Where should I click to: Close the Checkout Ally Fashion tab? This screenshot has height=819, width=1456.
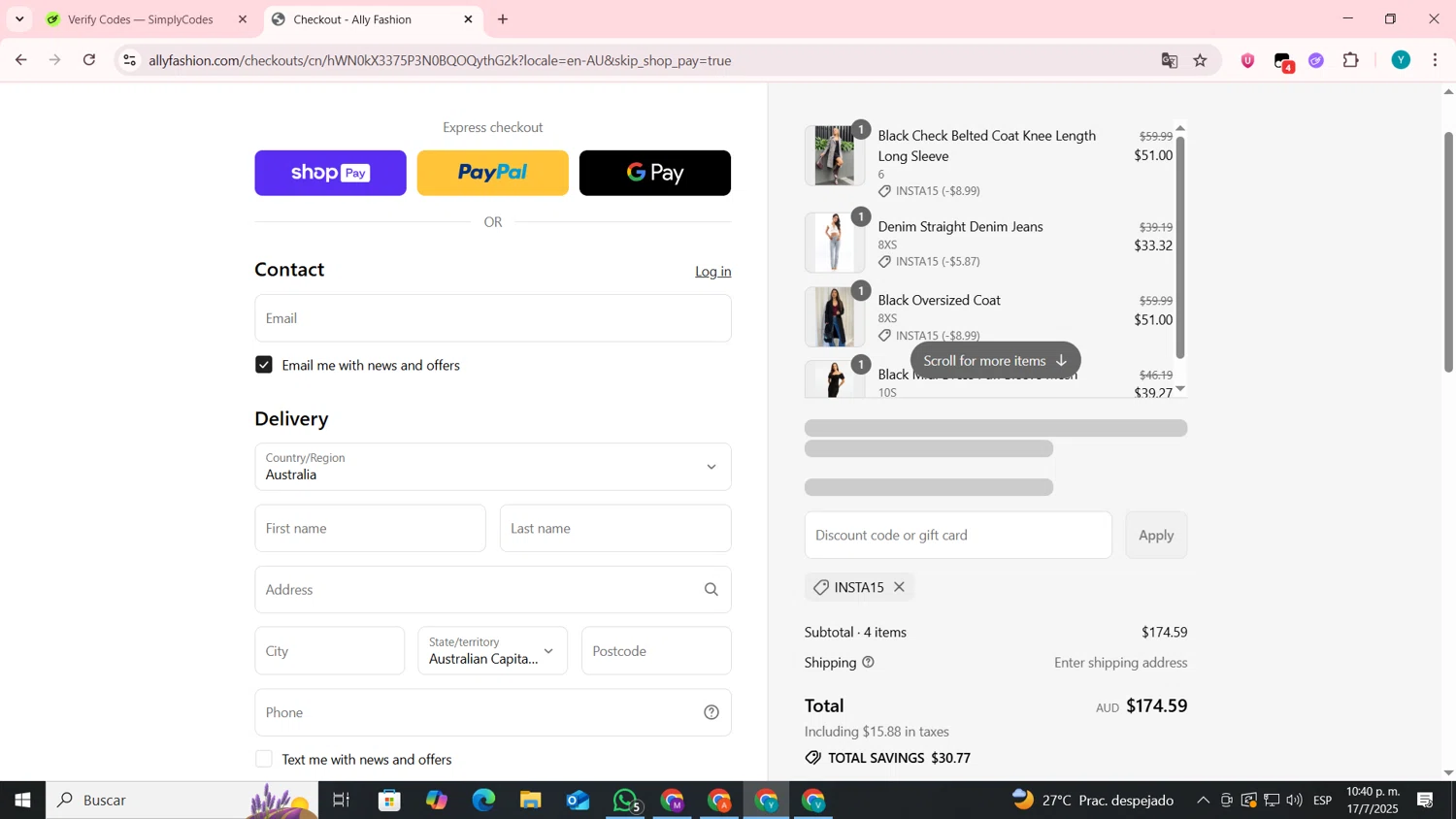[468, 19]
